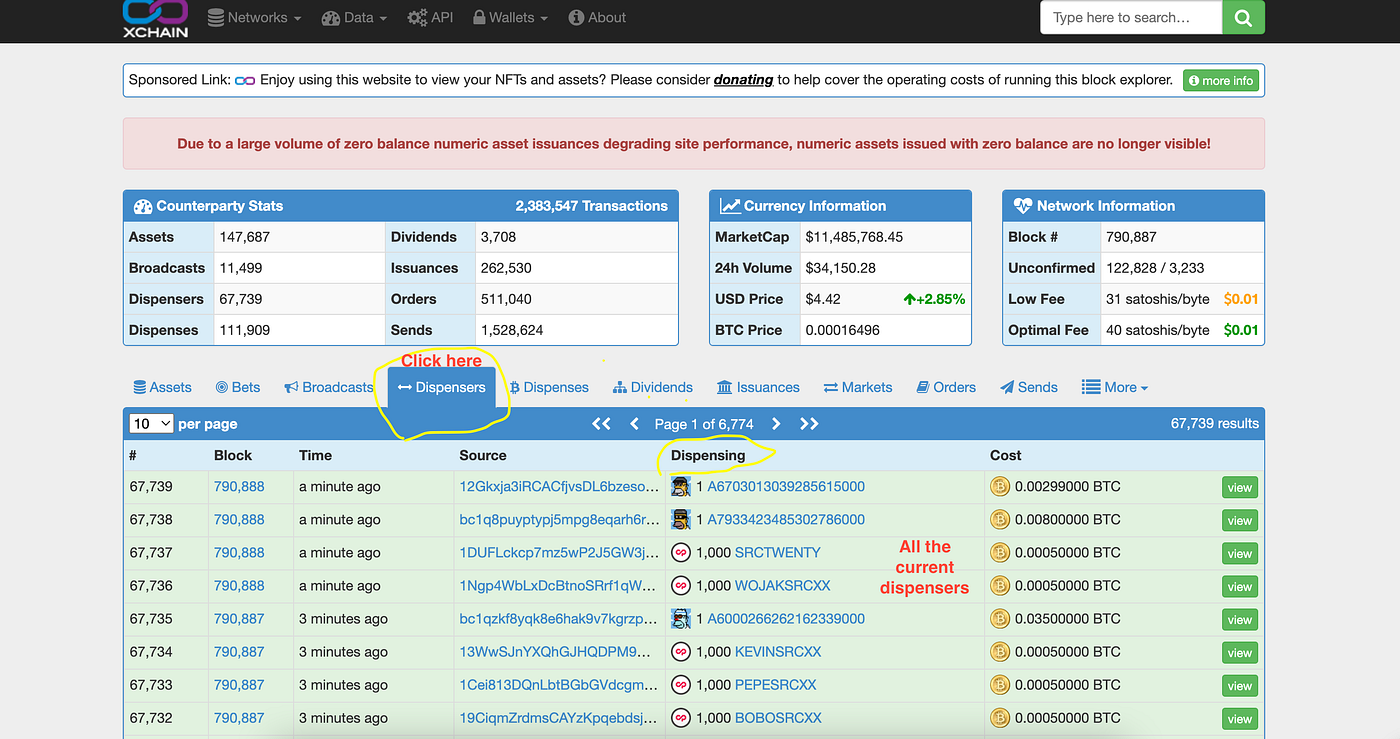Screen dimensions: 1400x739
Task: Open asset A7933423485302786000
Action: point(786,520)
